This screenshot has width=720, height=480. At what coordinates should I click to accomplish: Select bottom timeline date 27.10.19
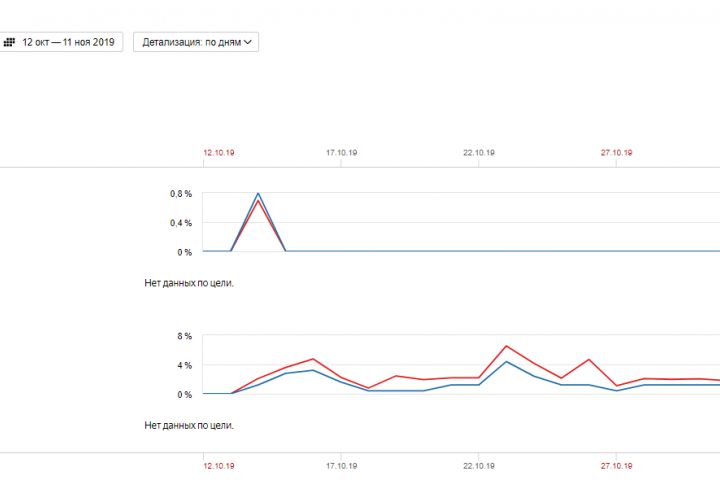[616, 466]
